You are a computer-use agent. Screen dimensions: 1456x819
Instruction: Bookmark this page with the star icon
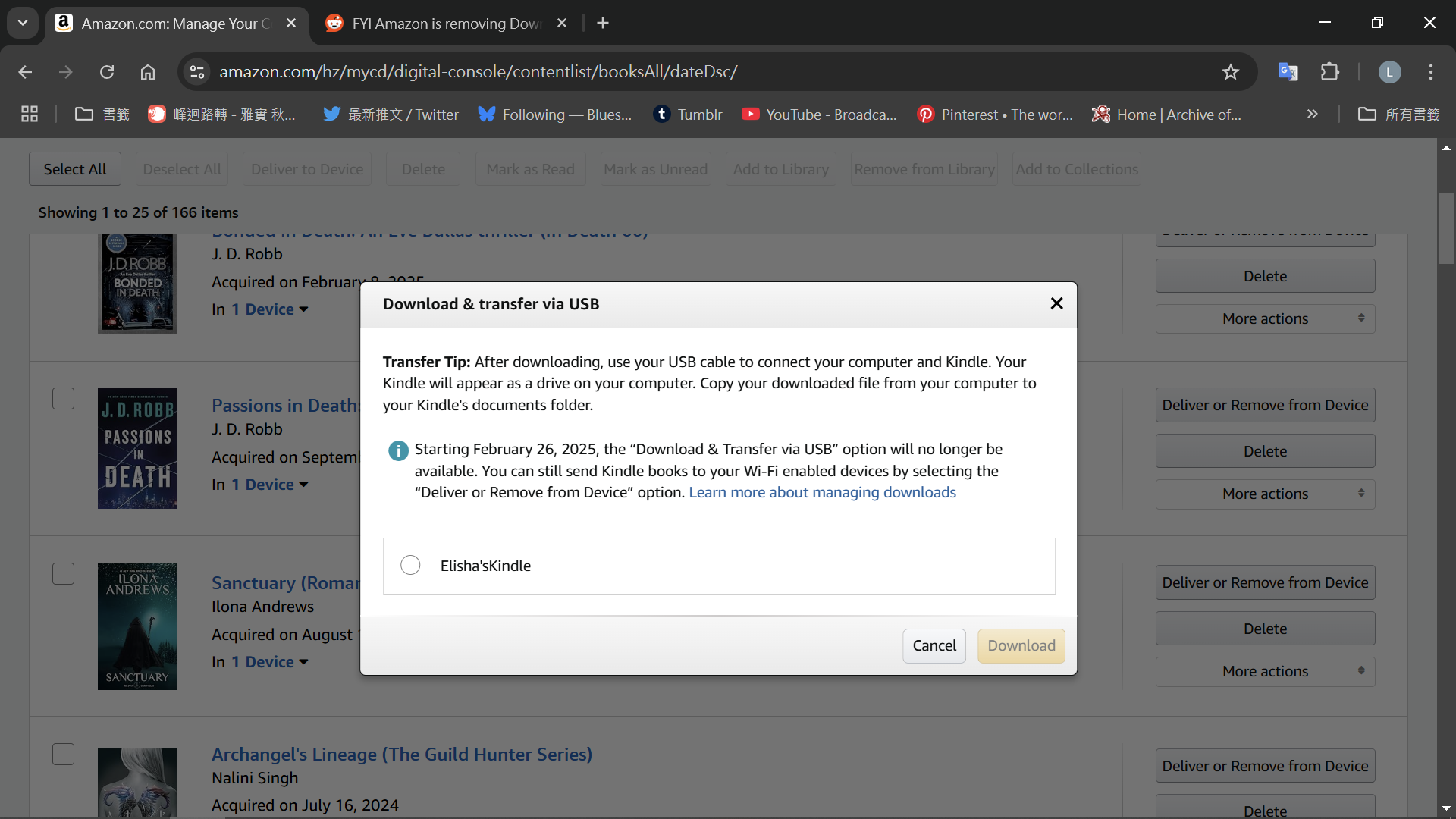pos(1230,72)
